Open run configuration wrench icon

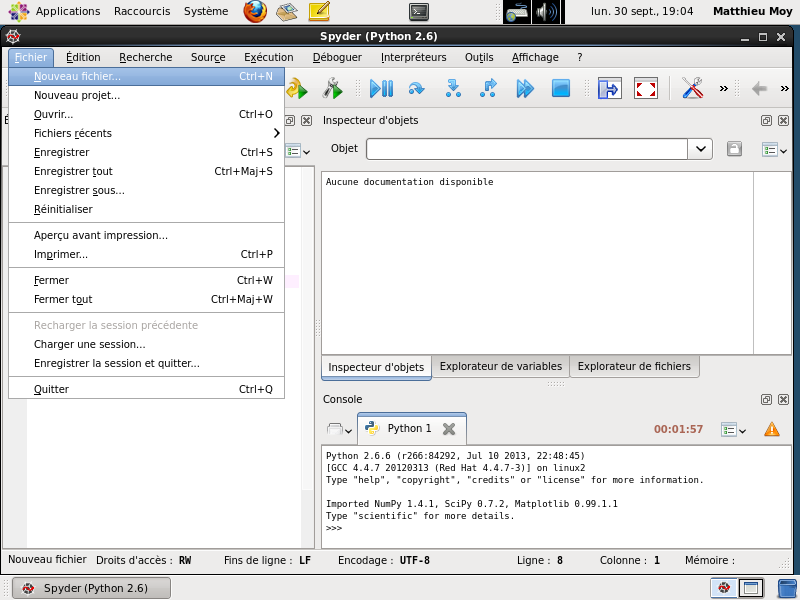pyautogui.click(x=333, y=89)
